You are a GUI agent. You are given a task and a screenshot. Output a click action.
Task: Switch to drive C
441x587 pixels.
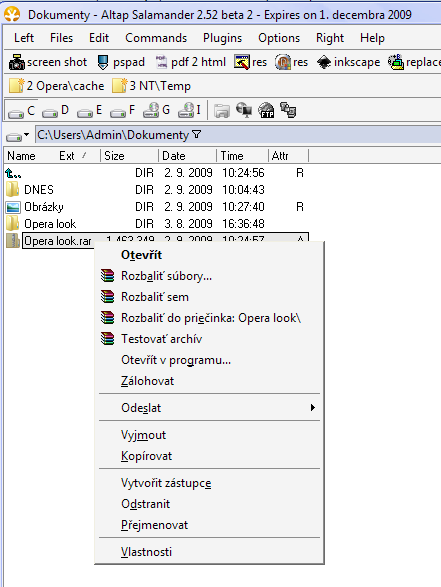(x=21, y=110)
